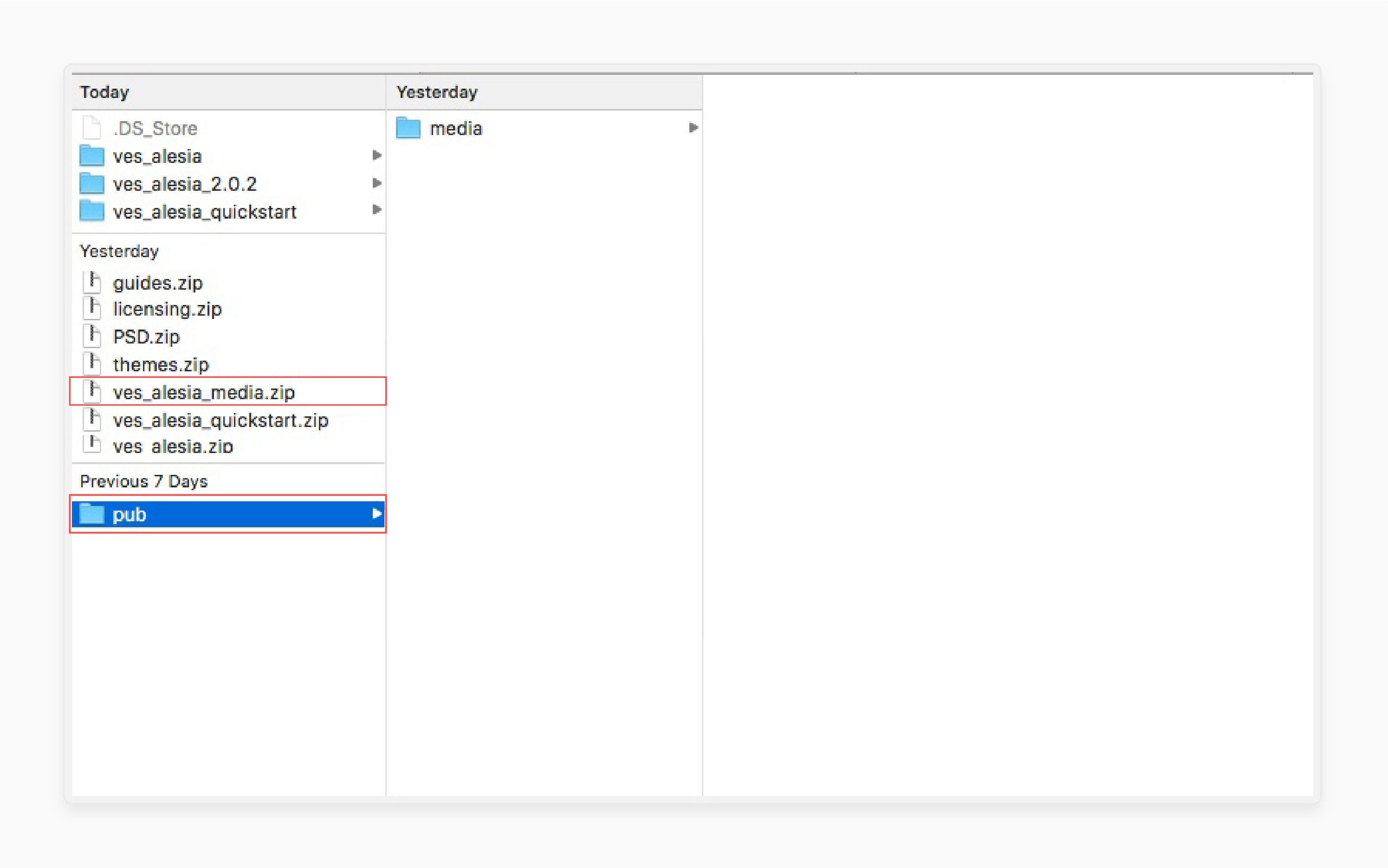Select the ves_alesia_2.0.2 folder name
The width and height of the screenshot is (1388, 868).
coord(185,184)
